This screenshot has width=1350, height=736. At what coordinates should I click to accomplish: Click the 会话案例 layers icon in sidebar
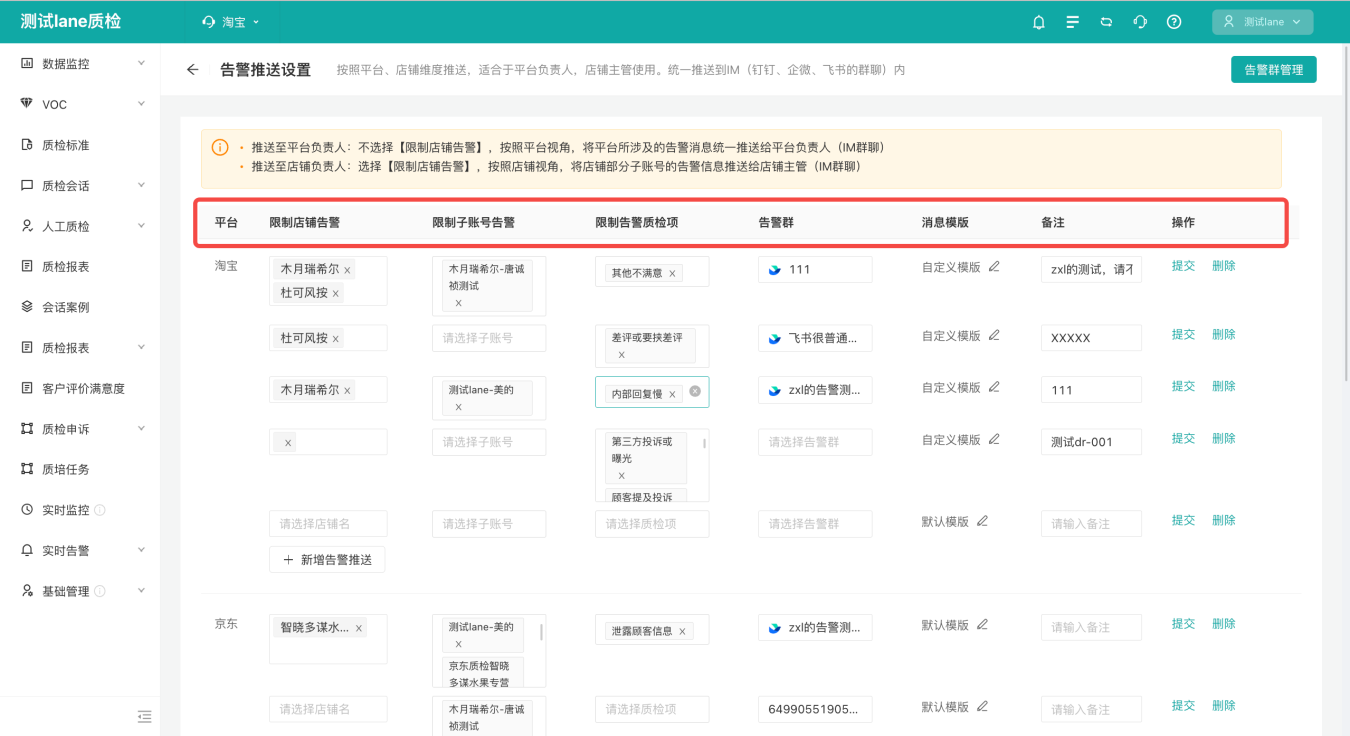[27, 307]
